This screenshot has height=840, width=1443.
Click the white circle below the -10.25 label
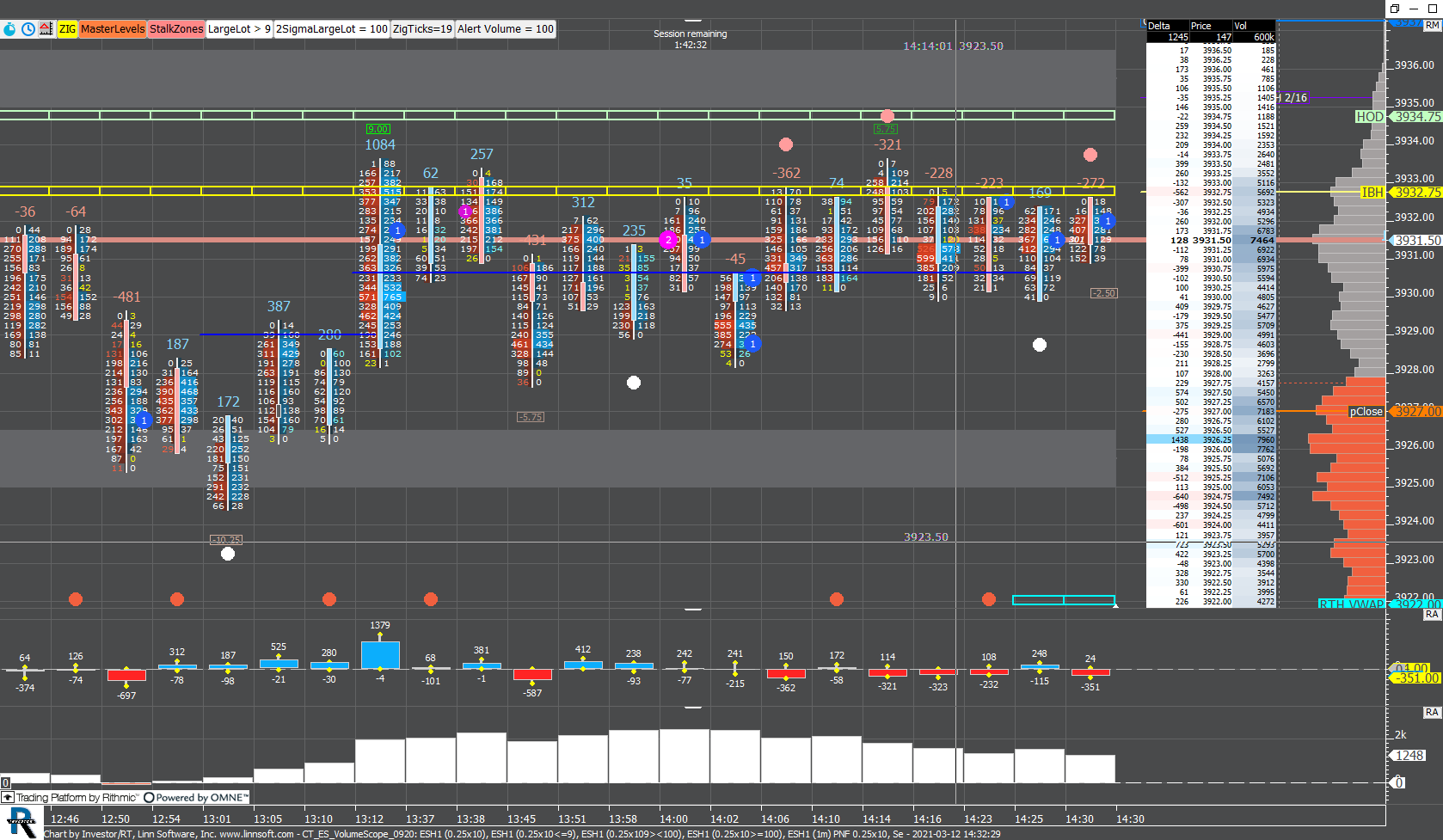coord(228,554)
